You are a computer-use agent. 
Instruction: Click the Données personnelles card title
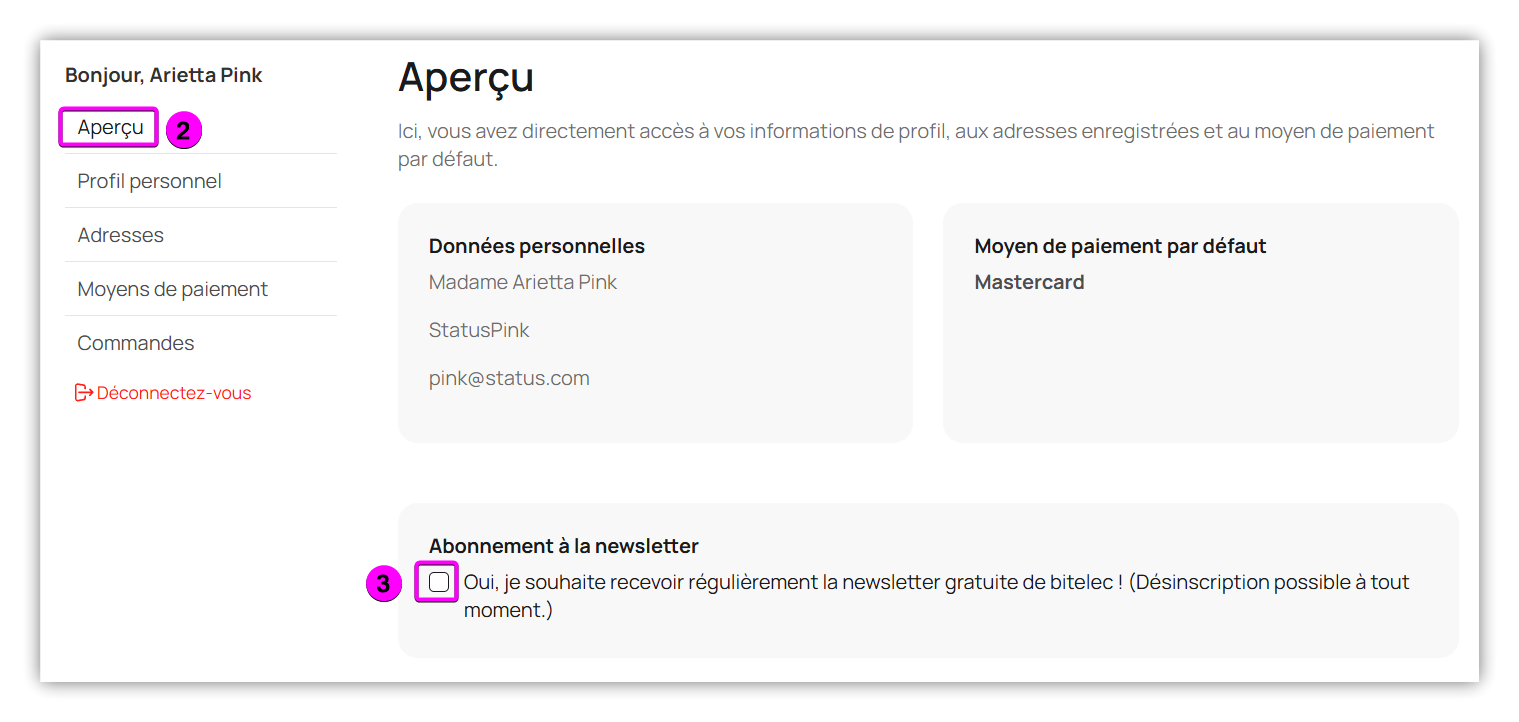(536, 246)
